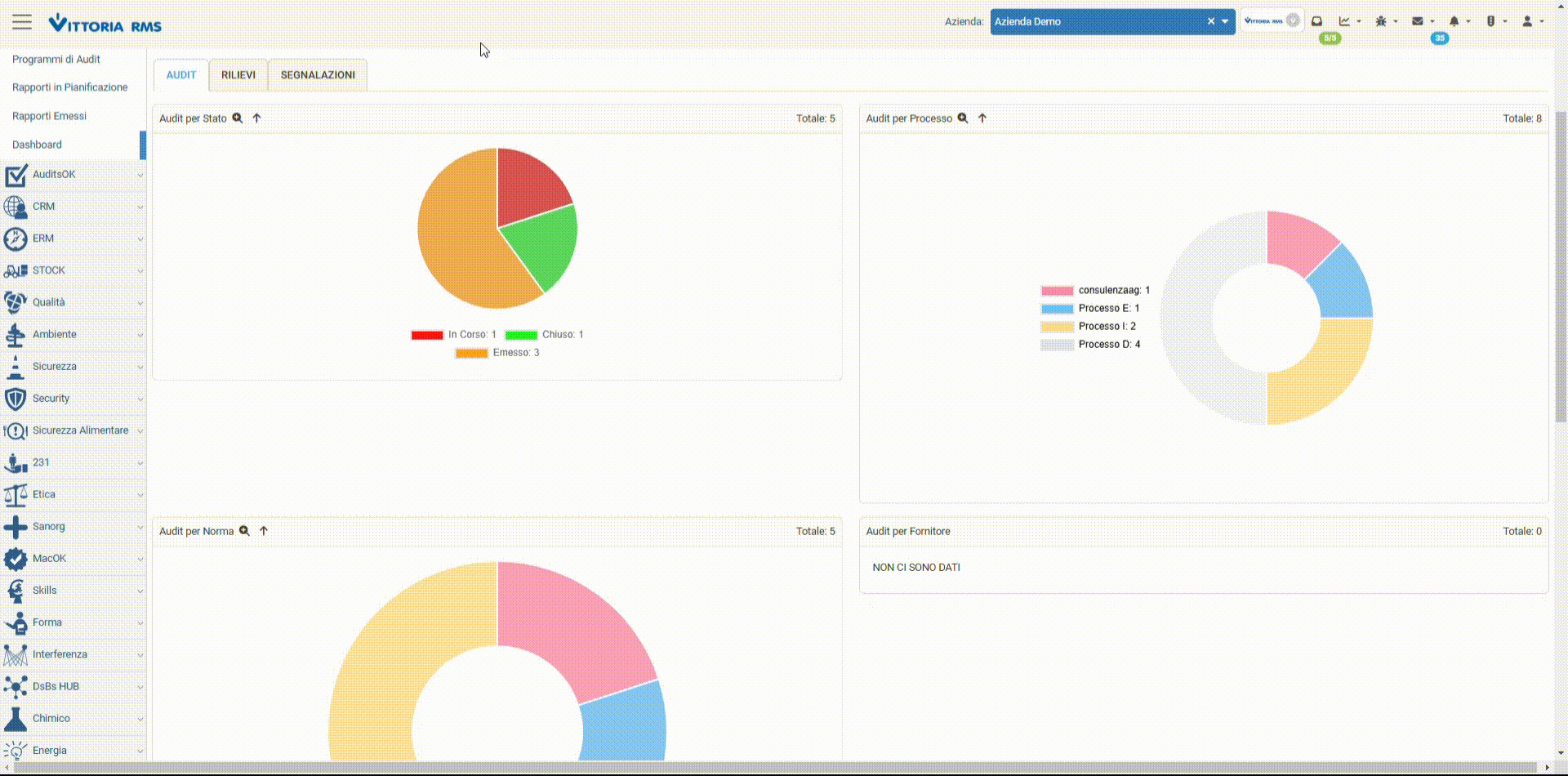Screen dimensions: 1568x776
Task: Click the ERM compass icon in sidebar
Action: (x=16, y=239)
